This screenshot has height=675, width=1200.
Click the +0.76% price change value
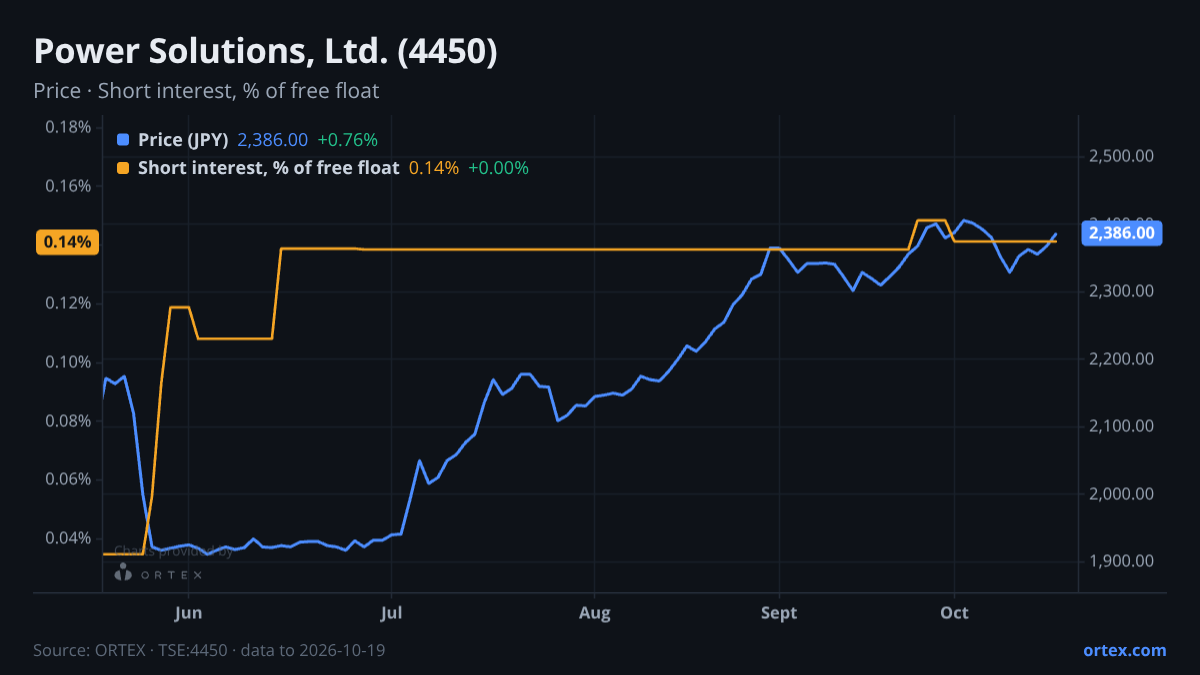(347, 140)
